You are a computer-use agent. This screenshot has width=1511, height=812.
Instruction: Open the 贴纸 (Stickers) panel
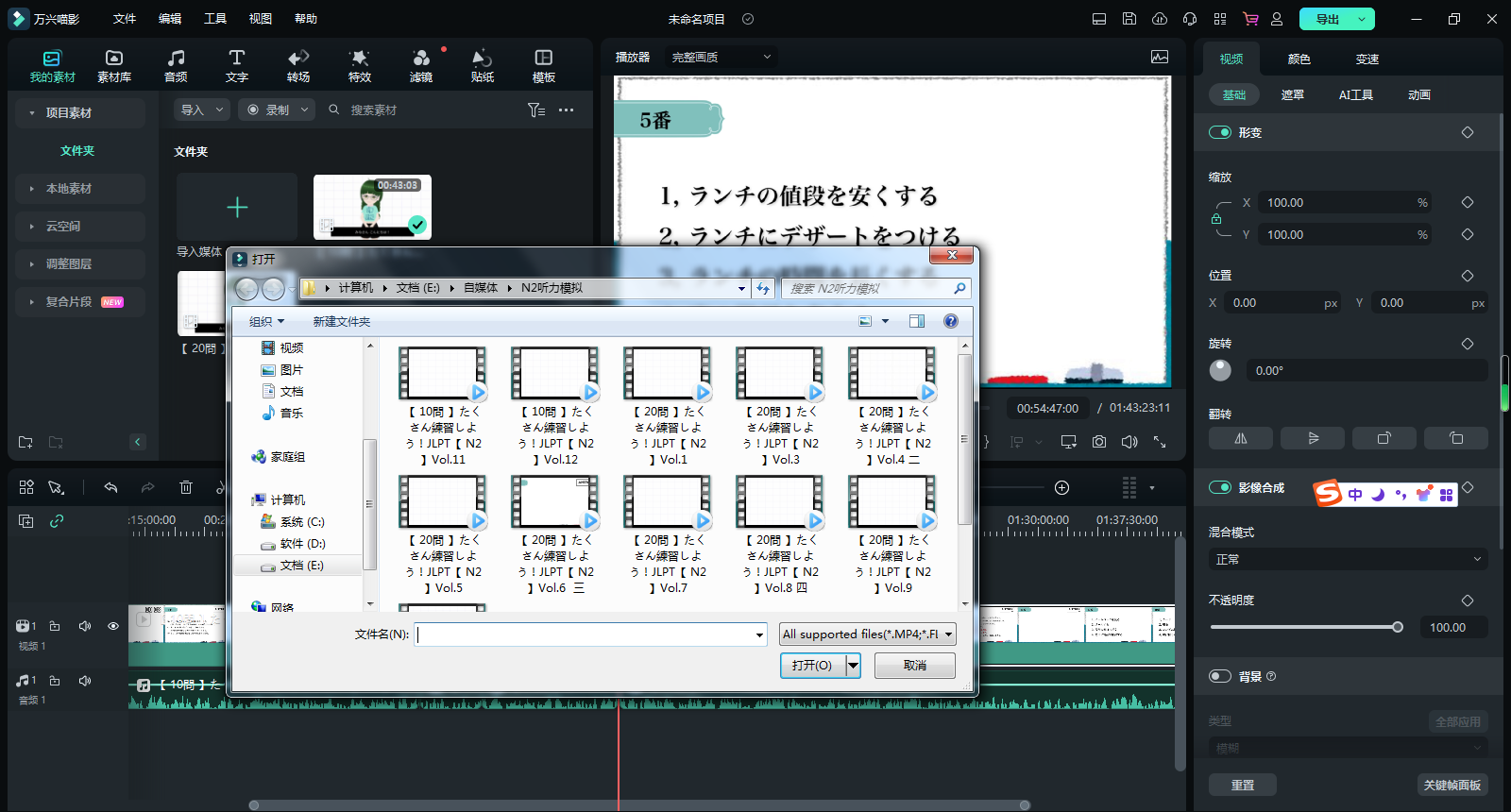click(482, 65)
